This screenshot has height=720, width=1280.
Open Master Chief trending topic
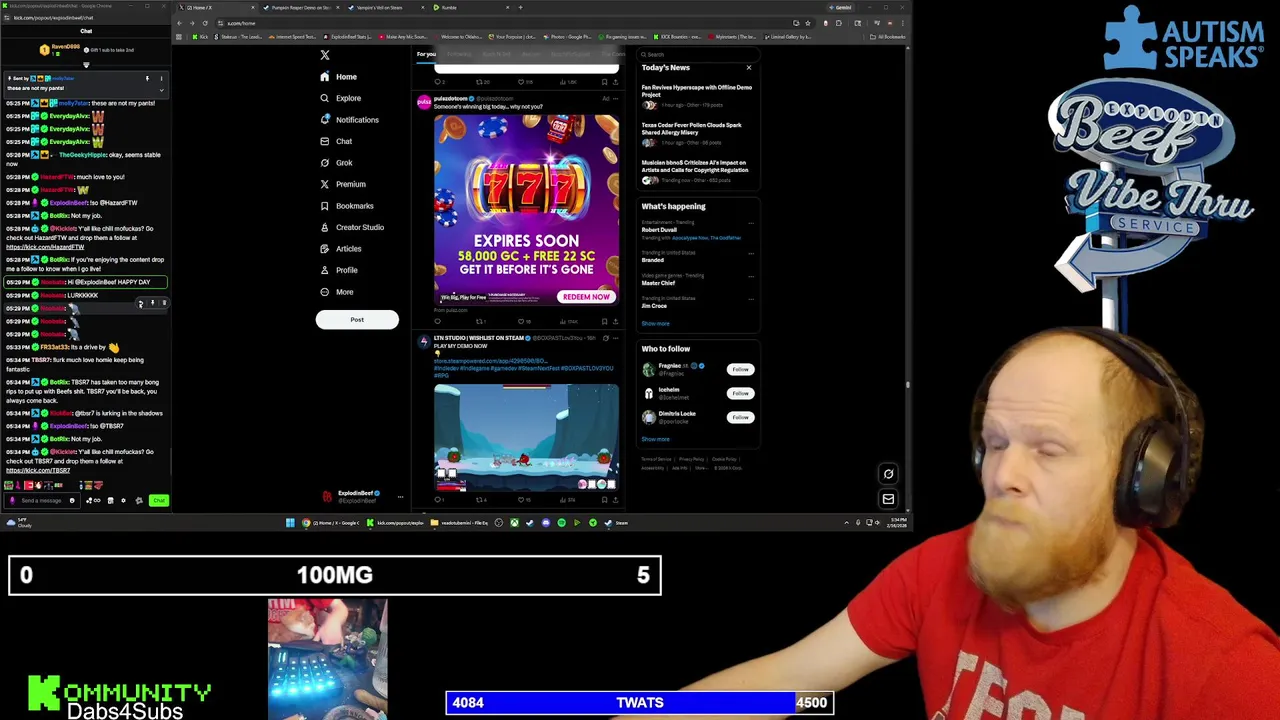pyautogui.click(x=658, y=283)
